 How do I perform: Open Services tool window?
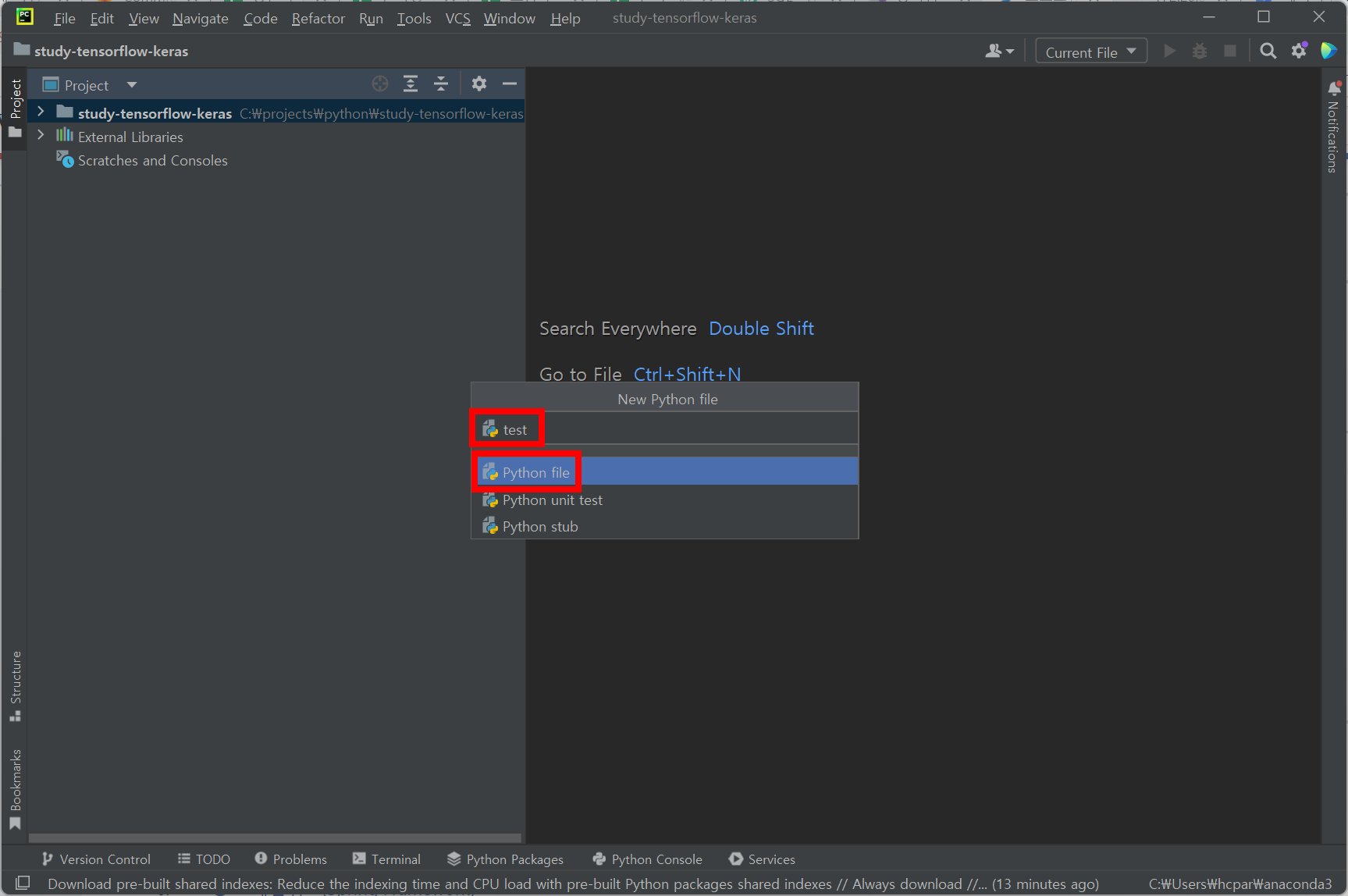click(x=762, y=859)
